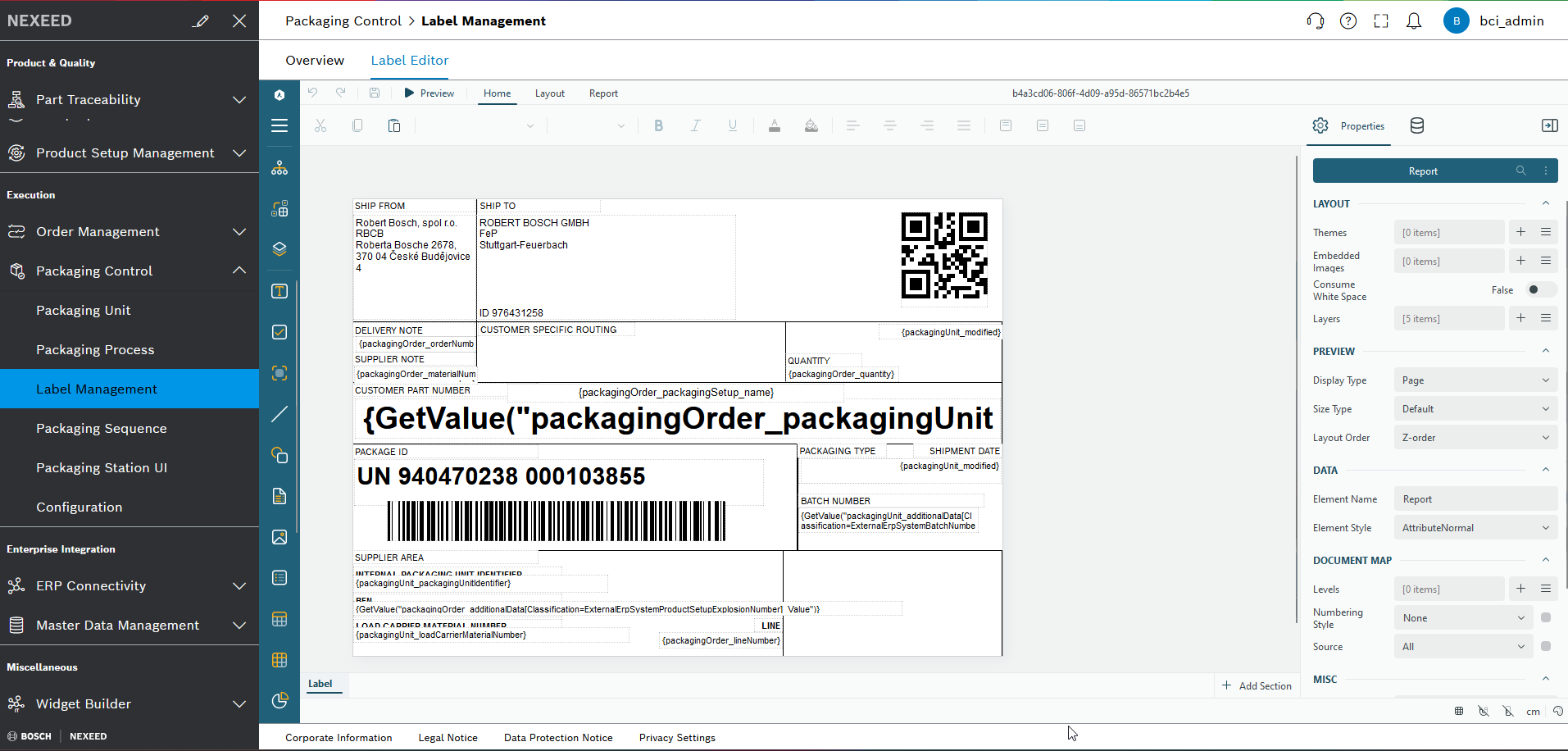This screenshot has width=1568, height=751.
Task: Select the Shapes tool
Action: [279, 455]
